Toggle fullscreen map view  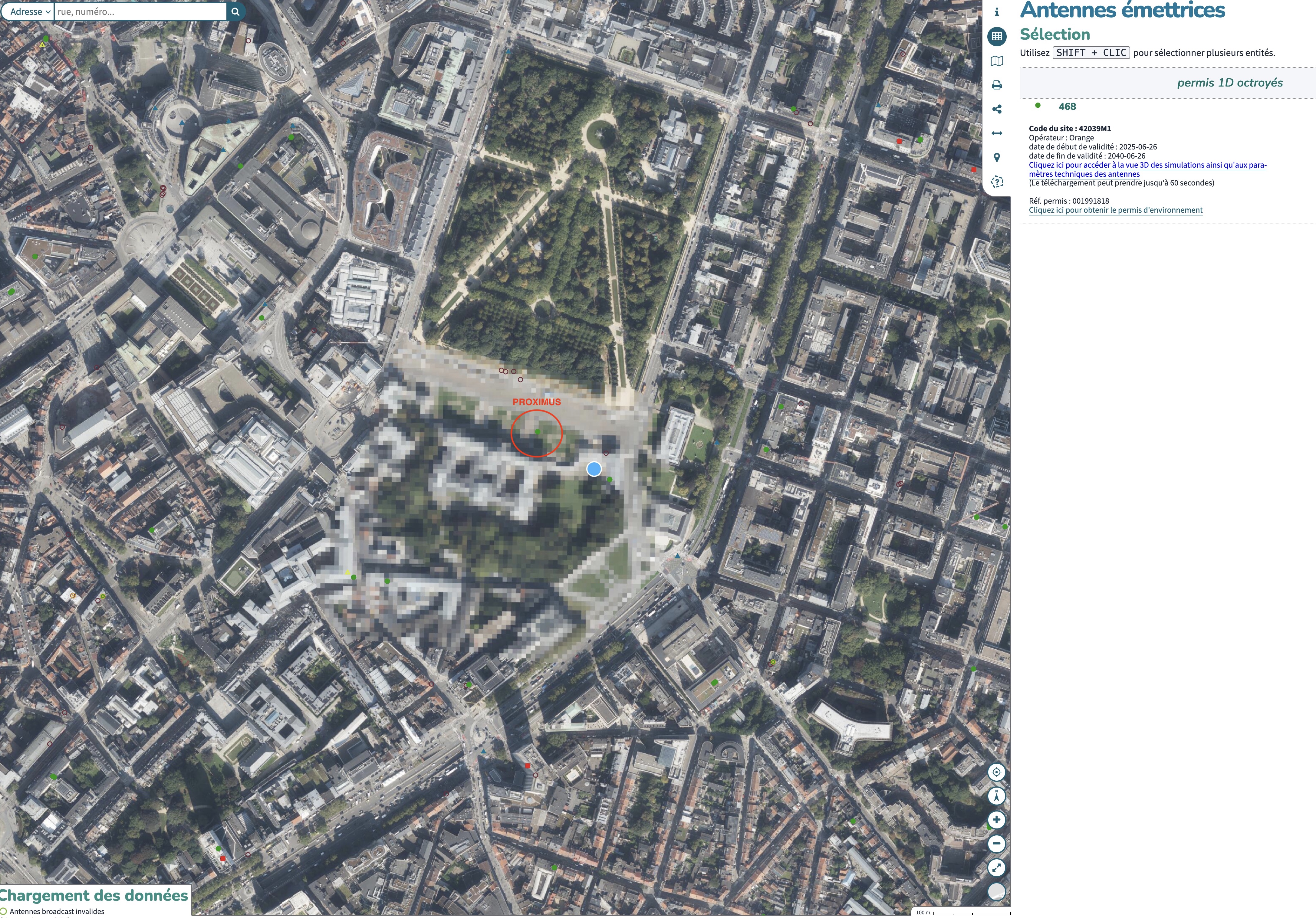coord(997,867)
